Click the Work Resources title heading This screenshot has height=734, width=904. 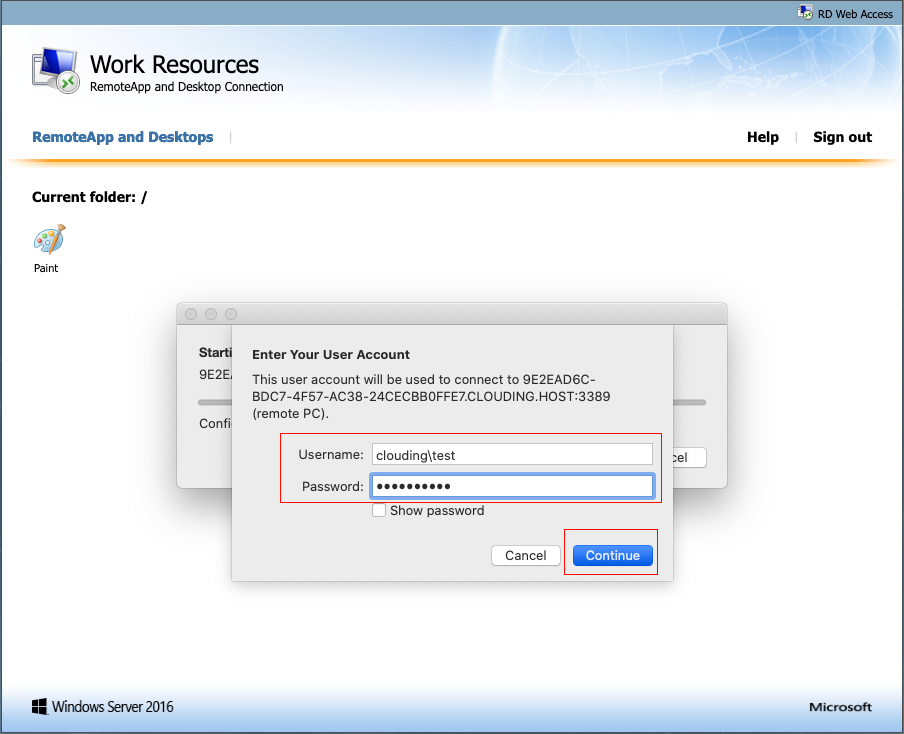coord(175,65)
